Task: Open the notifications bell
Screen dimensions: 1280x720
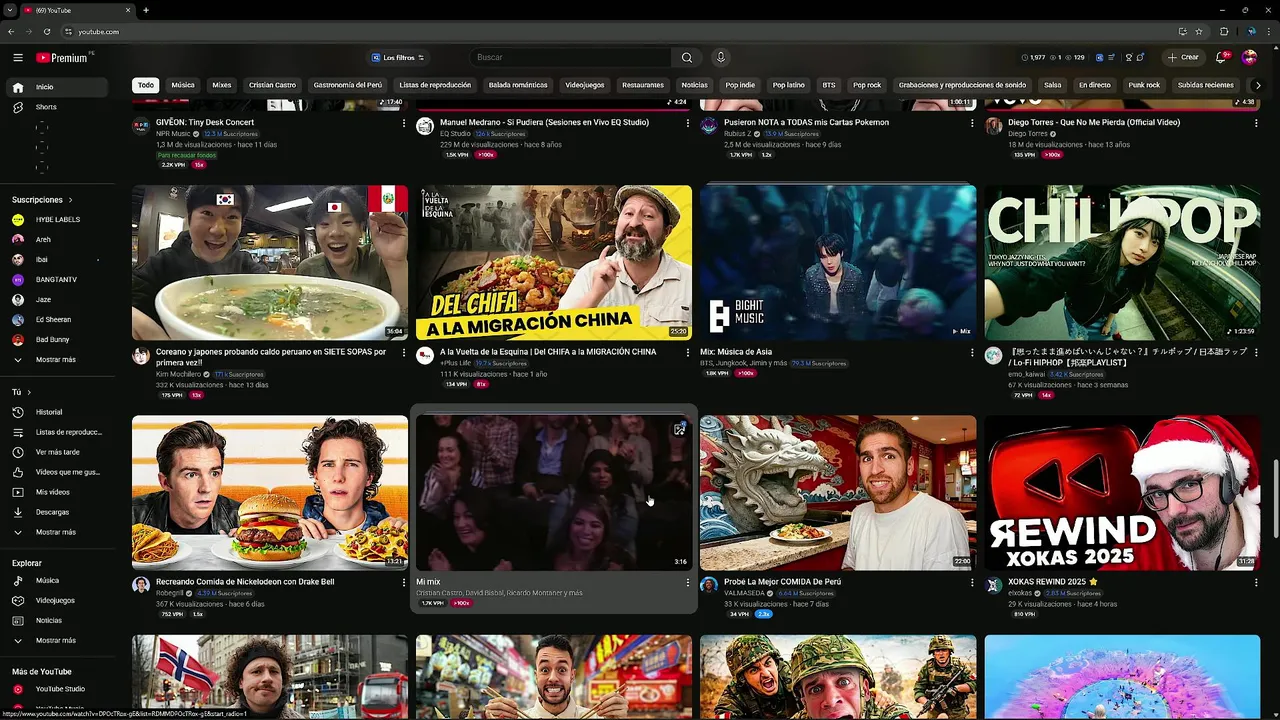Action: point(1221,58)
